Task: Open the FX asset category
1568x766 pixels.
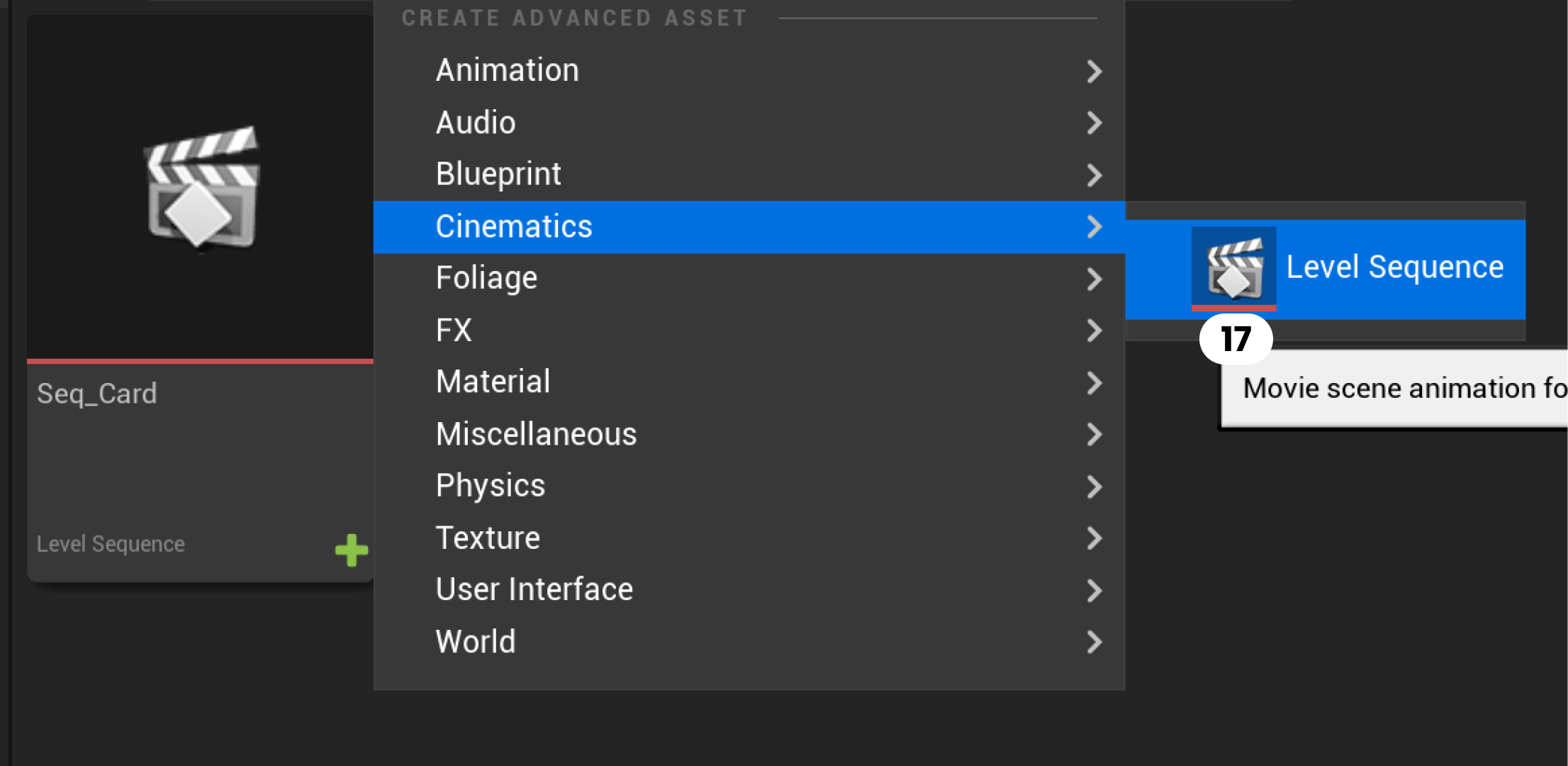Action: pos(454,330)
